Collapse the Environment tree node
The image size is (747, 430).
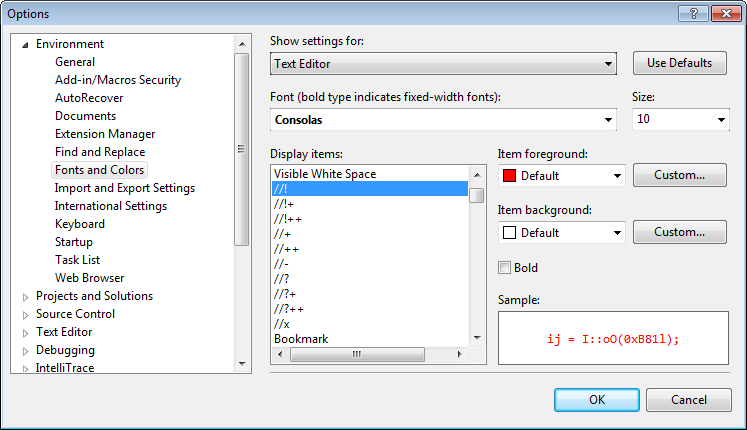click(x=26, y=44)
